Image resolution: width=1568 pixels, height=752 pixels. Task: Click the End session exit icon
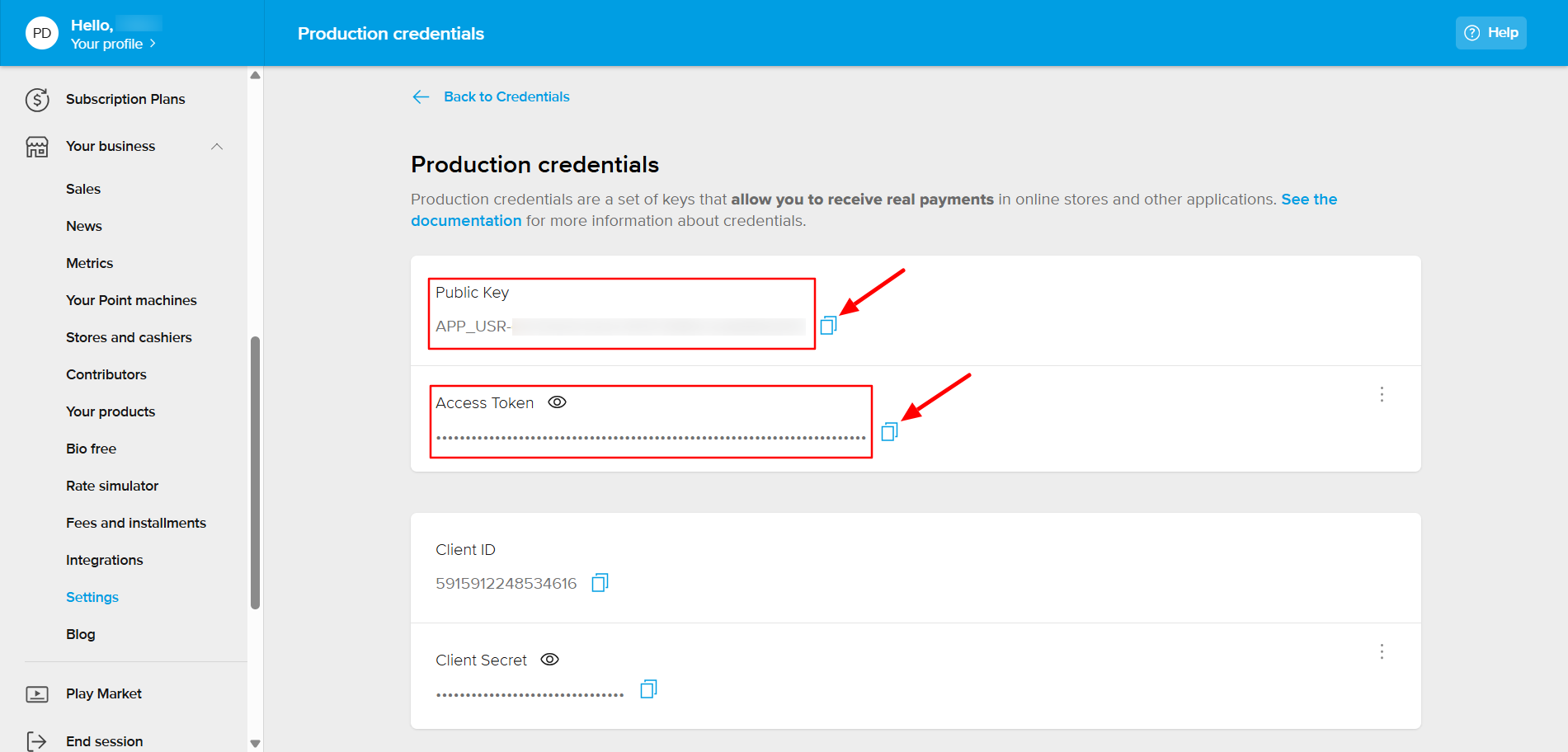(37, 741)
